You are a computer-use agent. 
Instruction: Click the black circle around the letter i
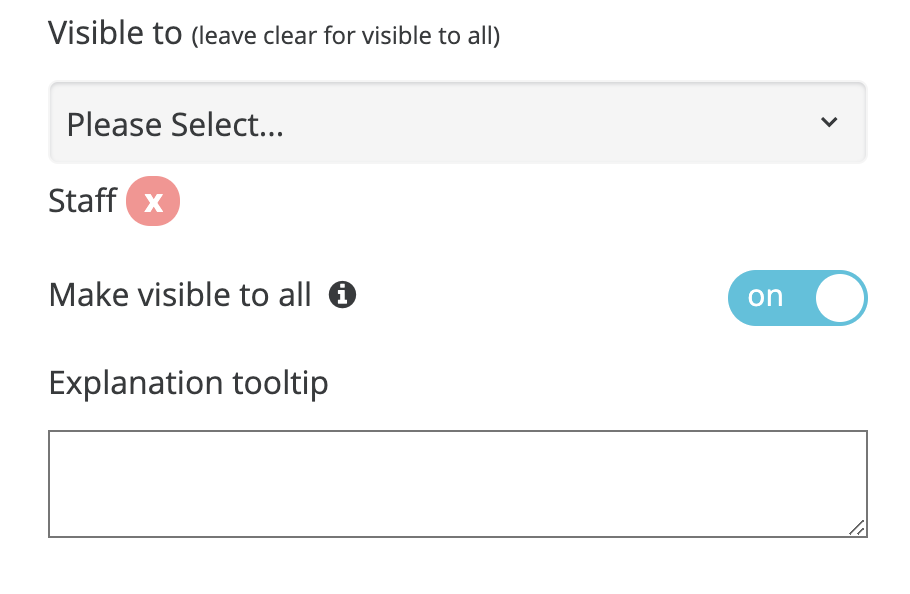[342, 295]
